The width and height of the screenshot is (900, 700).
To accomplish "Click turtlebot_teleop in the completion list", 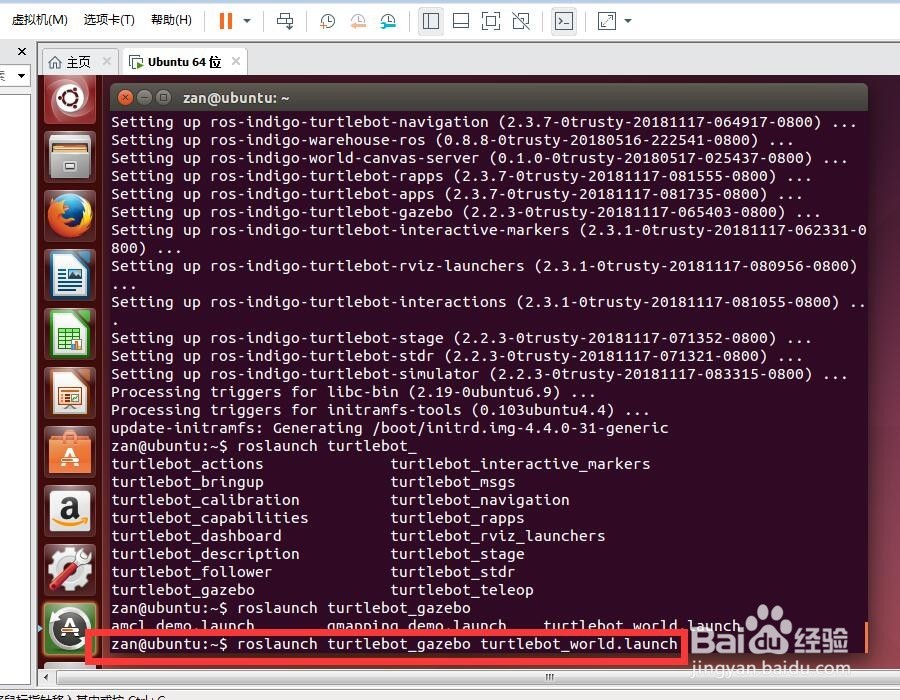I will pyautogui.click(x=462, y=590).
